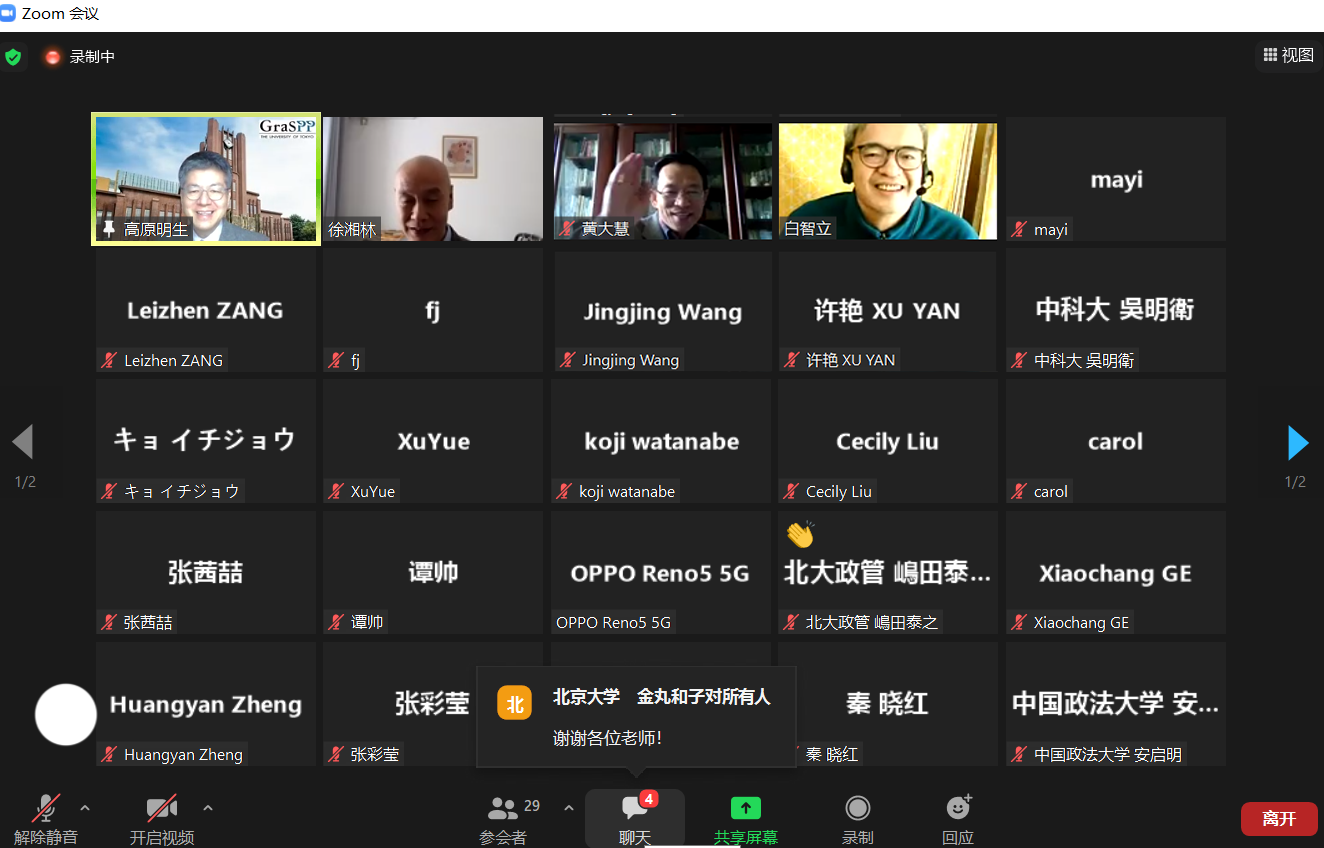The image size is (1324, 848).
Task: Click the red recording indicator icon
Action: point(52,57)
